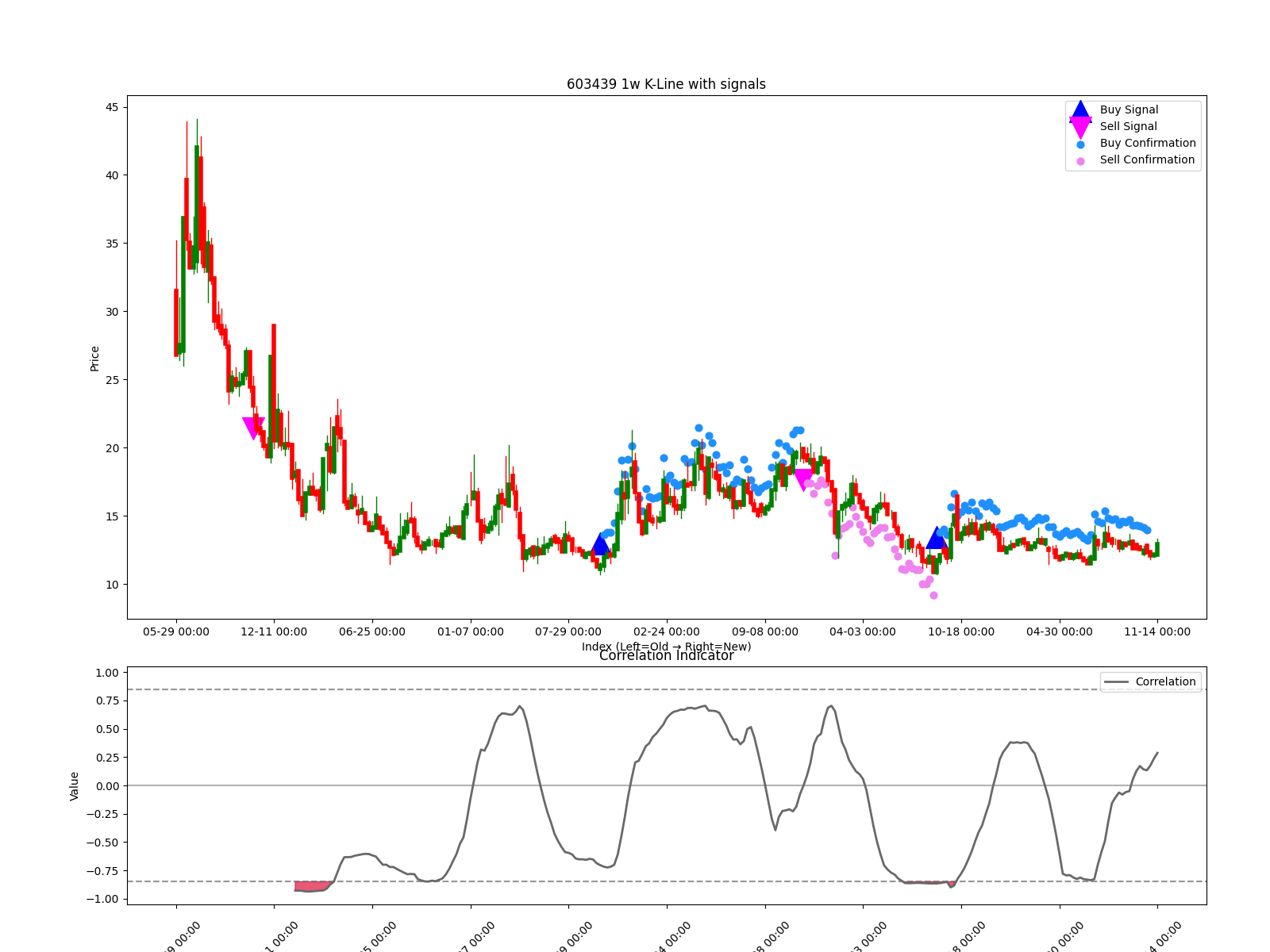Click the 'Price' y-axis label

coord(95,358)
